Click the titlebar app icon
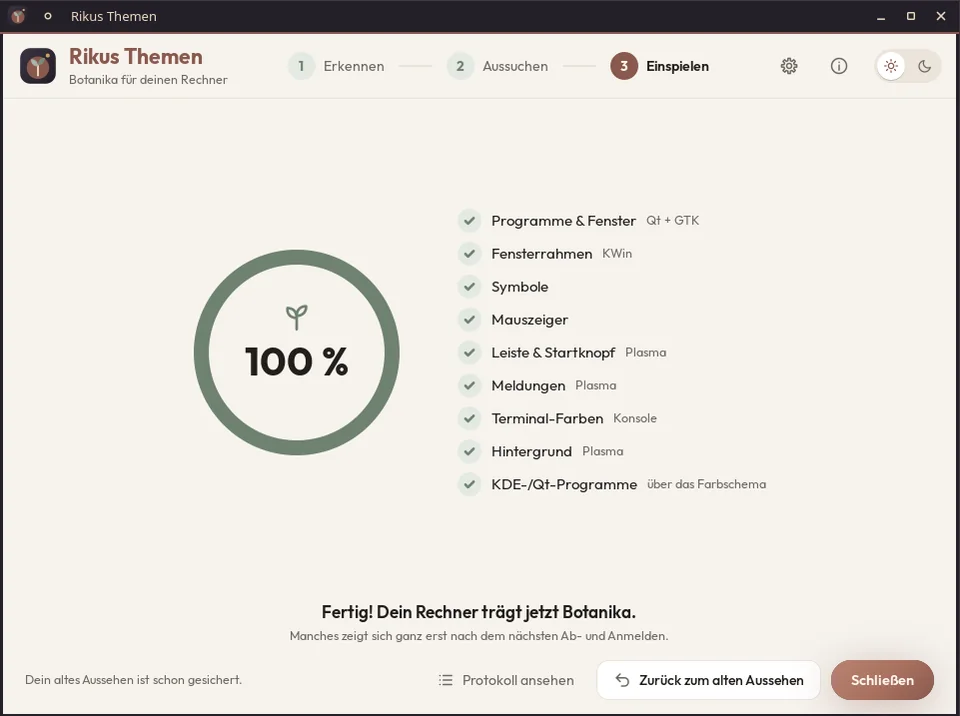This screenshot has width=960, height=716. pos(18,16)
